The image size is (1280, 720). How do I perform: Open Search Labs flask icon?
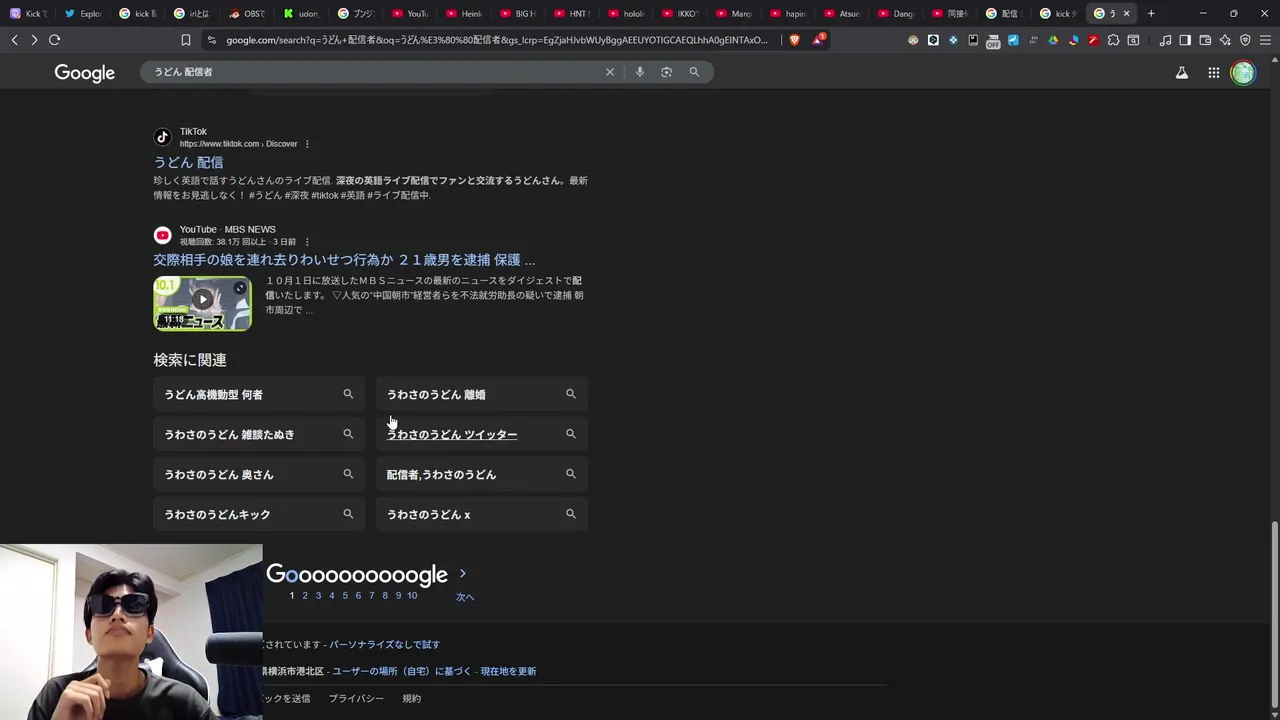(1182, 72)
